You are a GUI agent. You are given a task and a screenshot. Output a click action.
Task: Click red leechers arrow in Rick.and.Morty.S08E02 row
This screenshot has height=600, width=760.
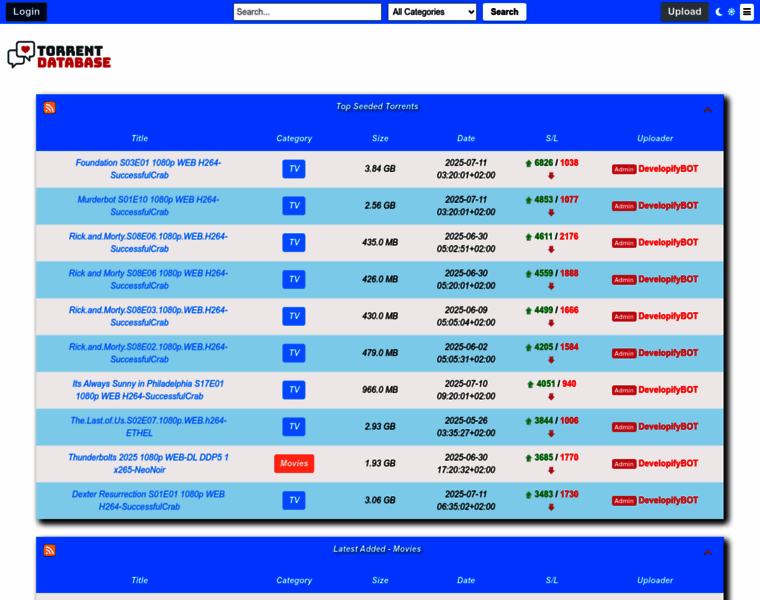[x=551, y=360]
